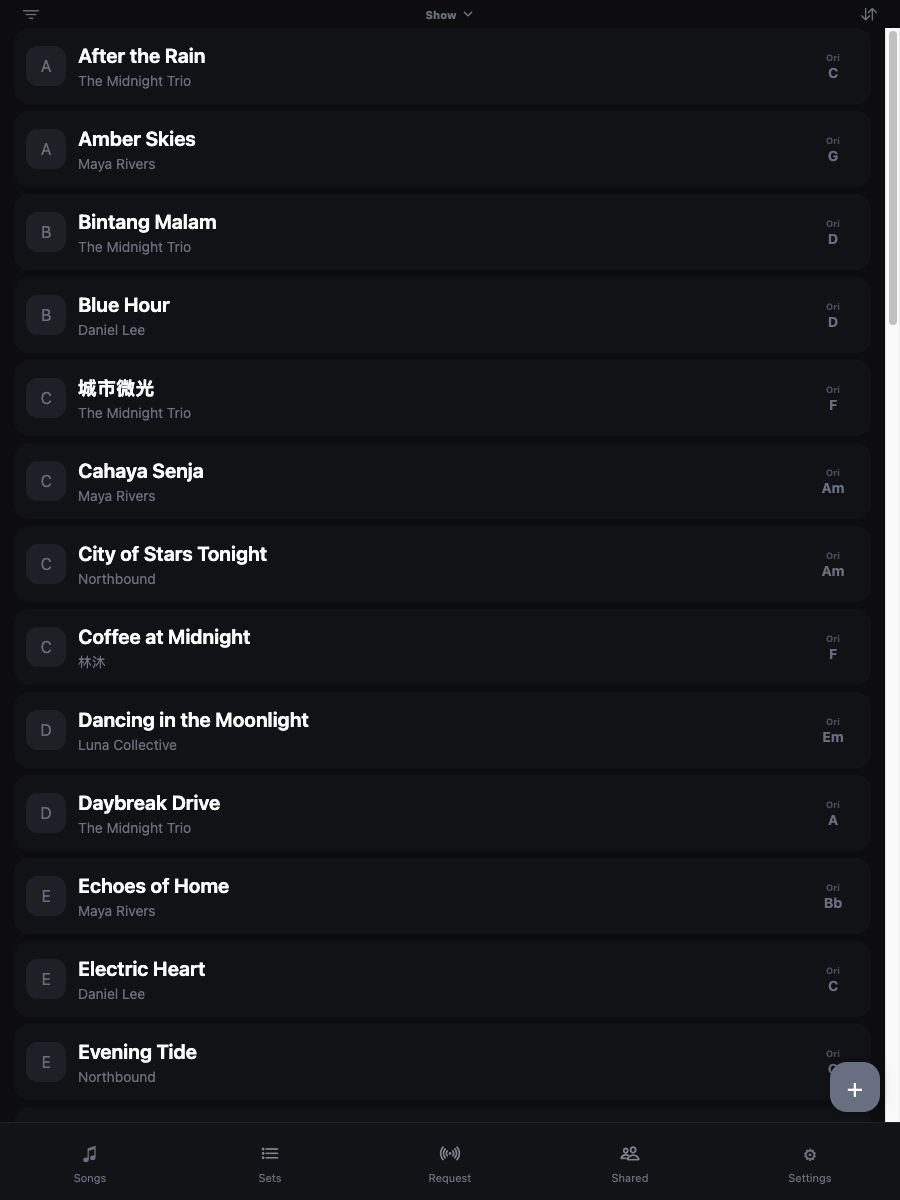Tap the Bb key badge on Echoes of Home

(x=833, y=897)
